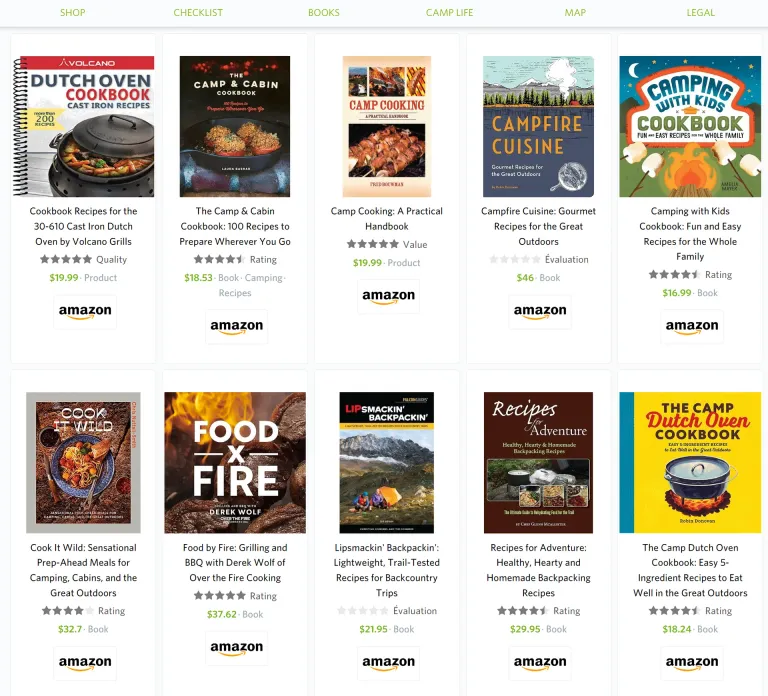Viewport: 768px width, 696px height.
Task: Click the $16.99 price of Camping with Kids
Action: [676, 293]
